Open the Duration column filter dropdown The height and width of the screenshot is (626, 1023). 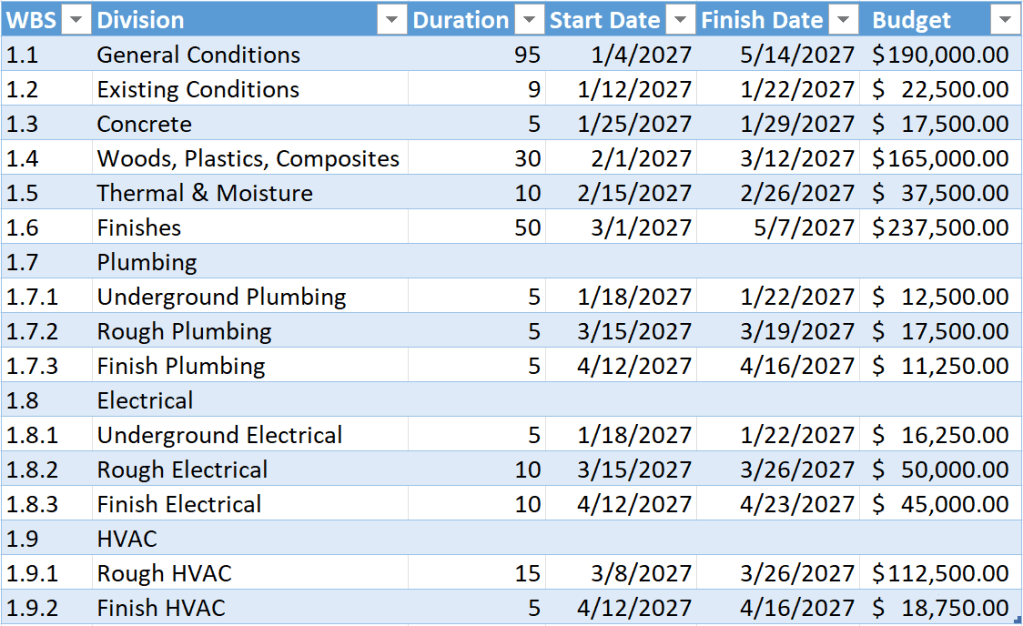point(529,20)
